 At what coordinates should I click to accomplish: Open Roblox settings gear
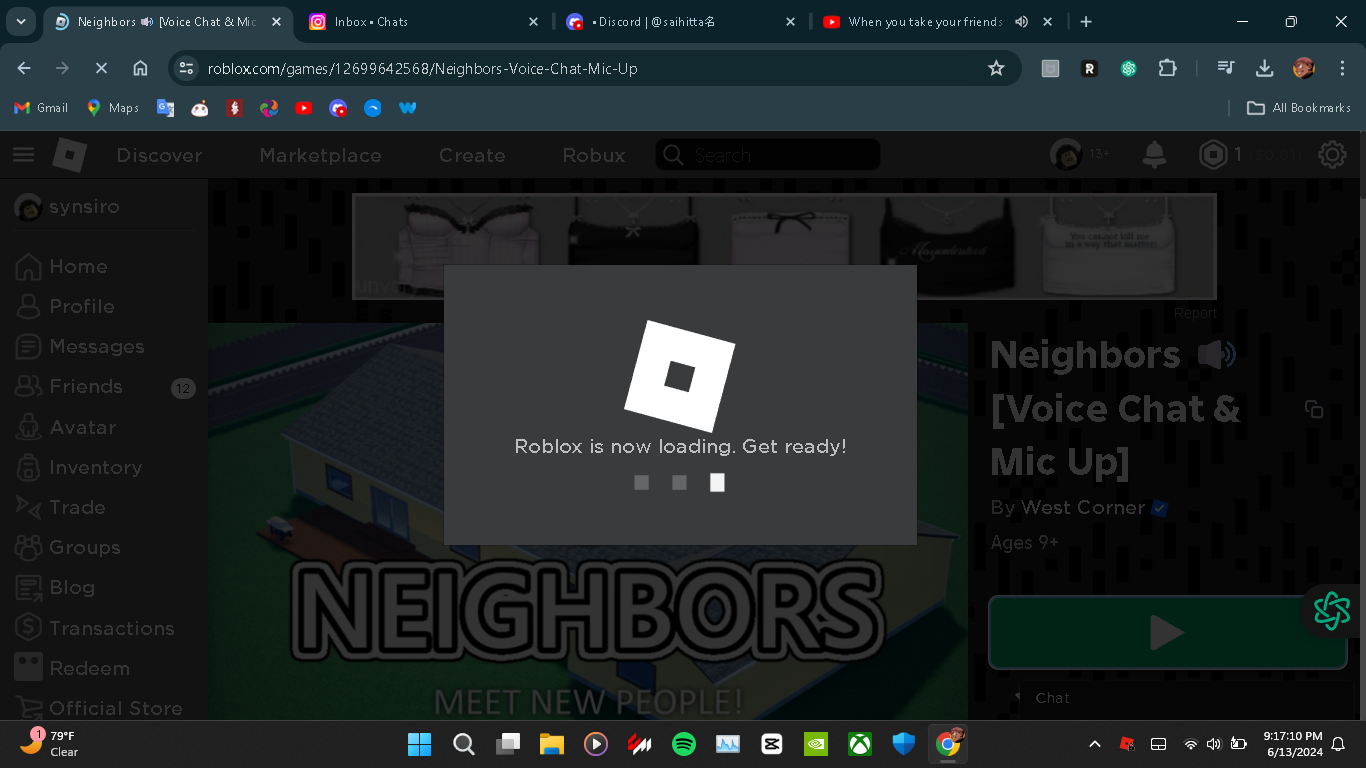click(1332, 155)
